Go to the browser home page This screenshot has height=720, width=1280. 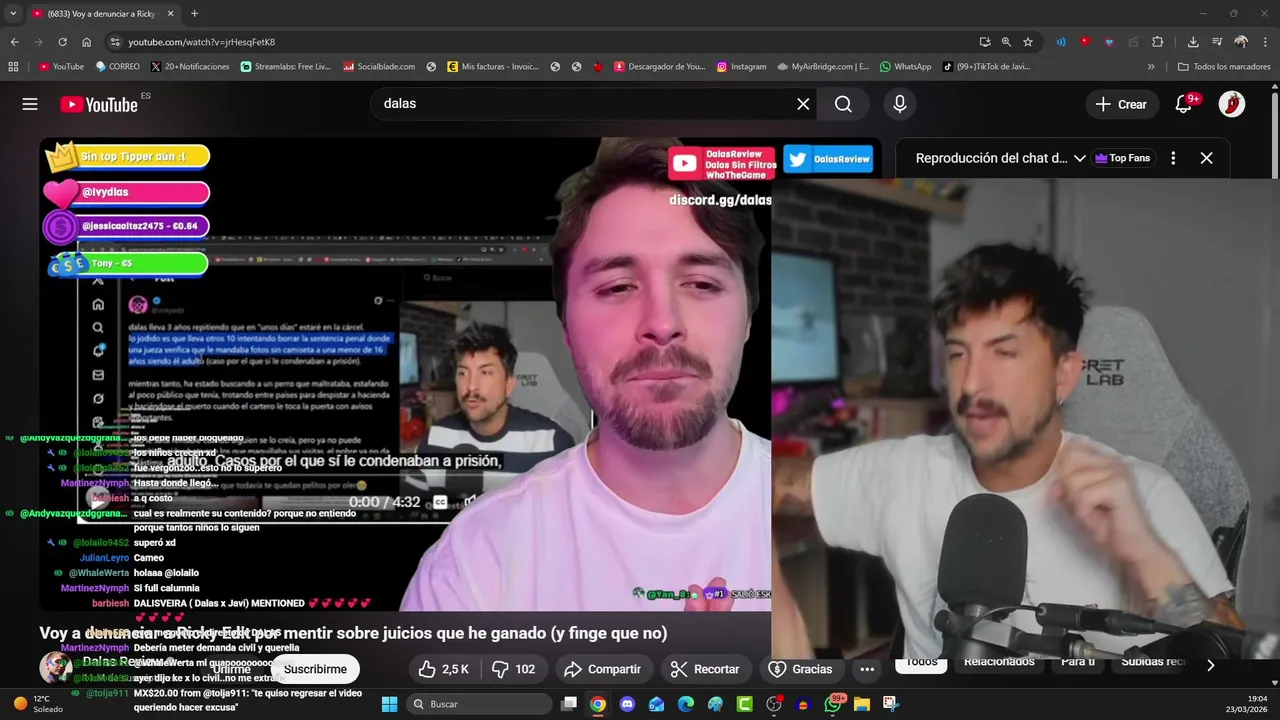pos(87,42)
